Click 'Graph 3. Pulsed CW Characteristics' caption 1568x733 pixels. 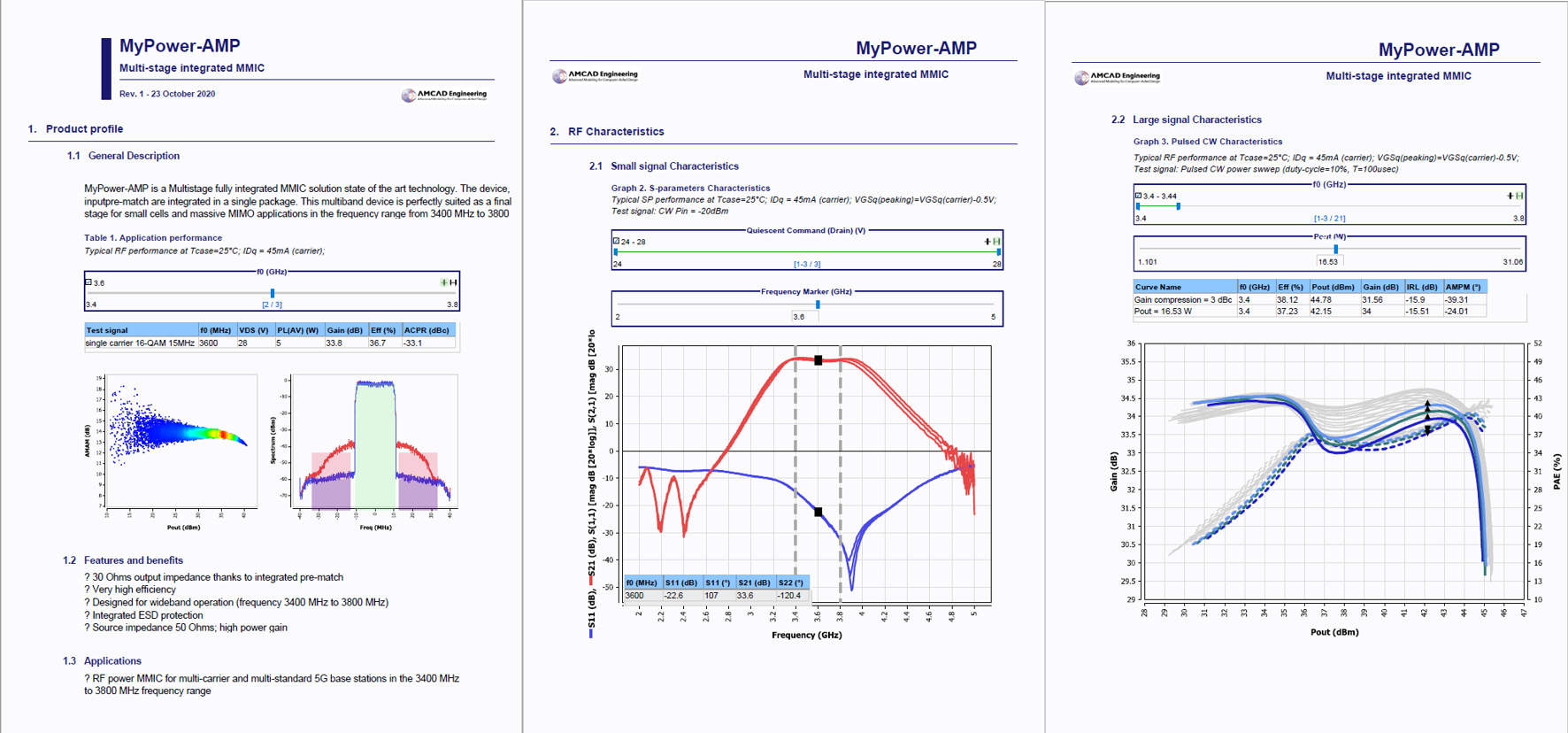pos(1208,142)
